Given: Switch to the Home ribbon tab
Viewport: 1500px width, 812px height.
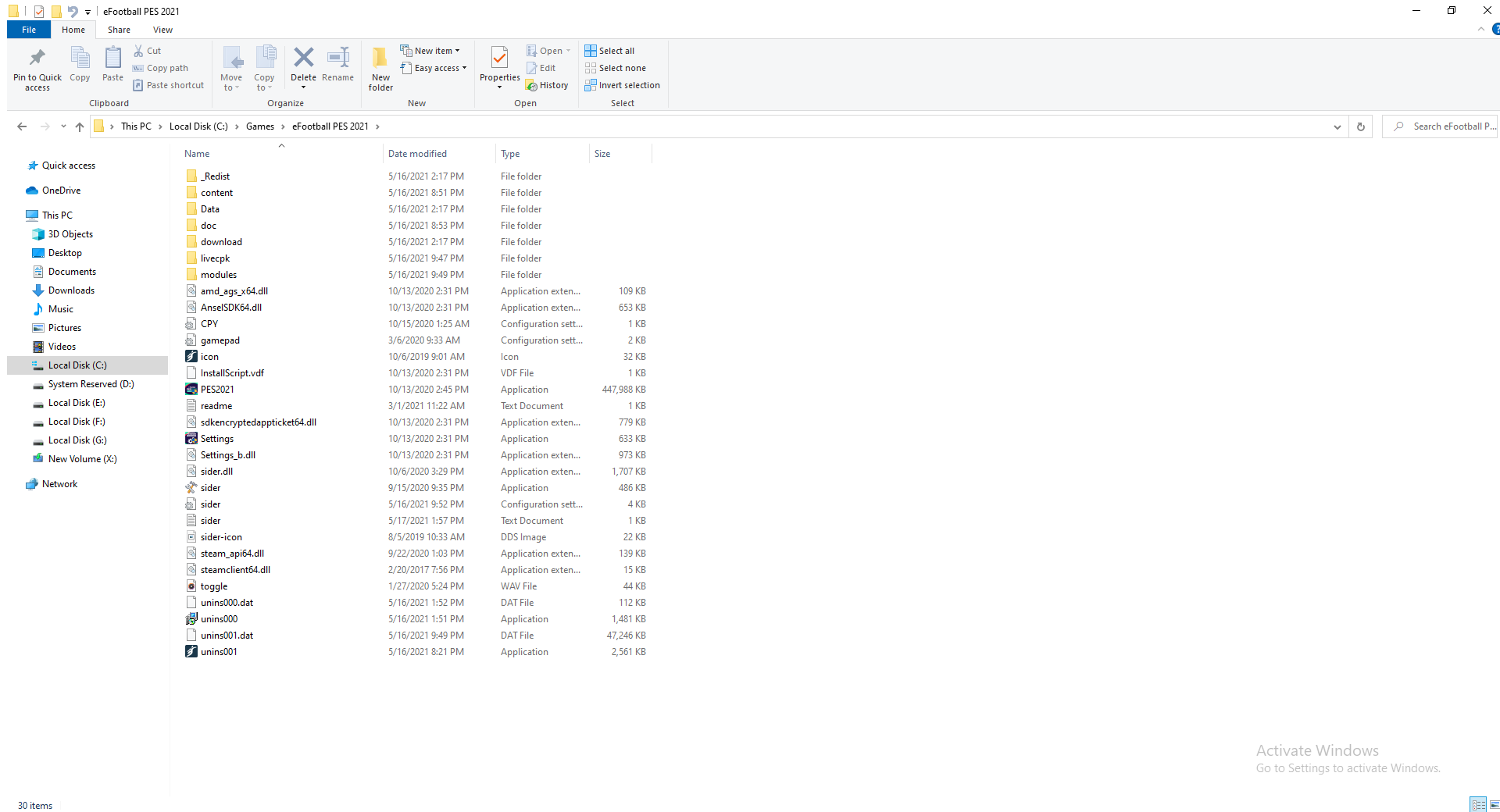Looking at the screenshot, I should (73, 30).
